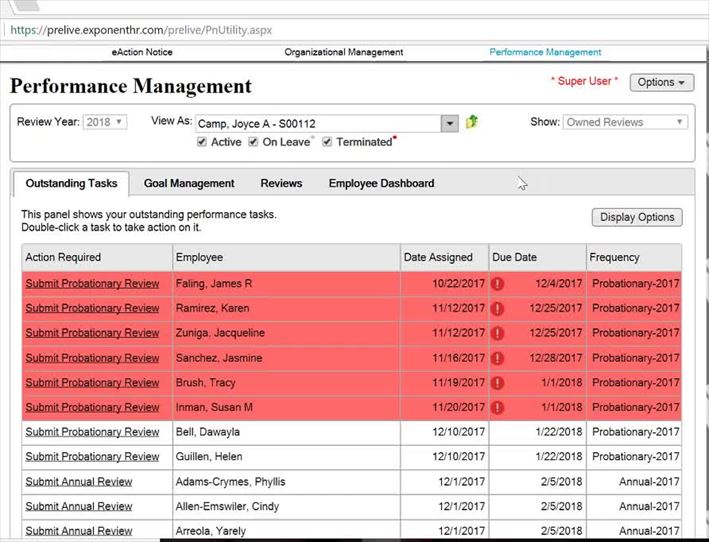
Task: Open Organizational Management in top navigation
Action: (343, 52)
